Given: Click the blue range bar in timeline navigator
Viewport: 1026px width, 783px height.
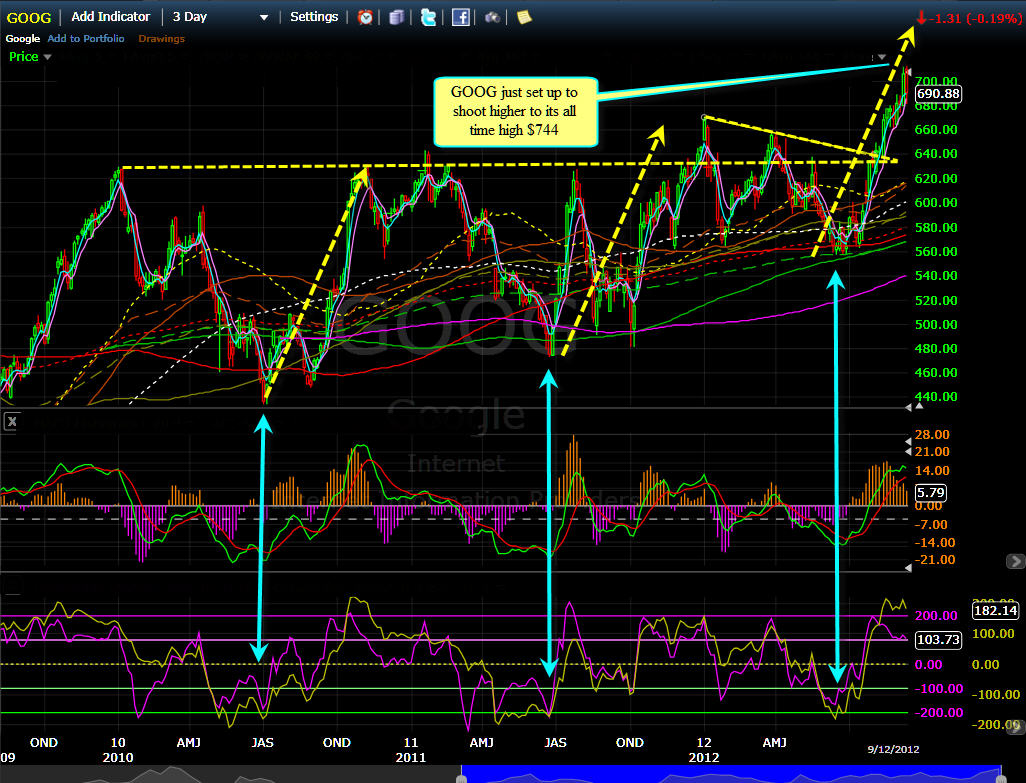Looking at the screenshot, I should point(731,774).
